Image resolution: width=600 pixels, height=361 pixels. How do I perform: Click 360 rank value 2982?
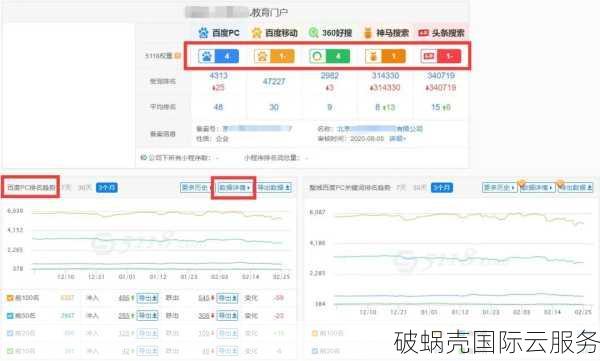click(x=329, y=75)
